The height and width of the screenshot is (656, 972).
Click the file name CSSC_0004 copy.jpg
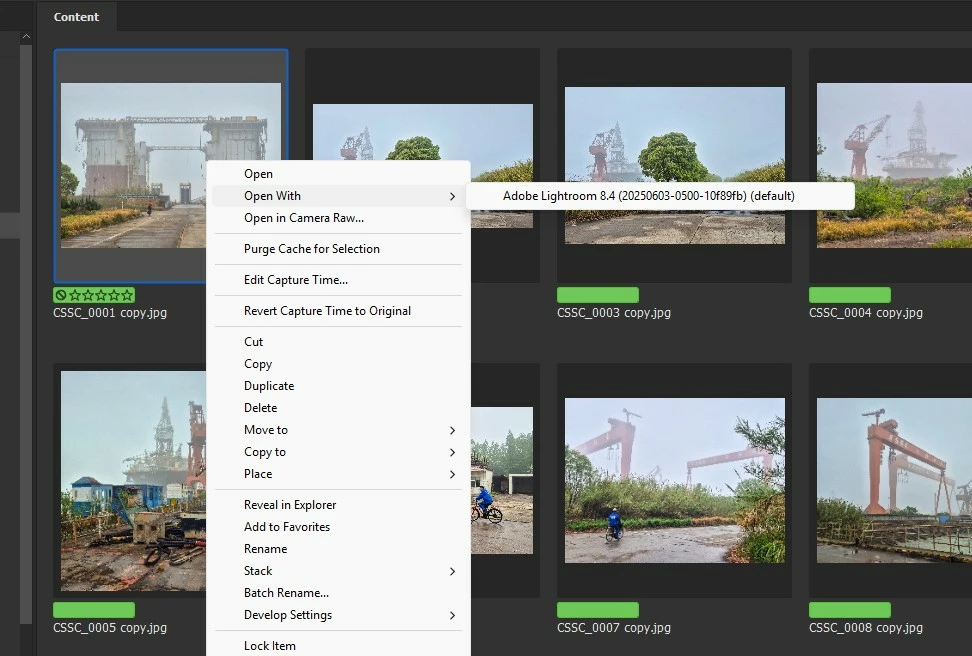pos(866,313)
